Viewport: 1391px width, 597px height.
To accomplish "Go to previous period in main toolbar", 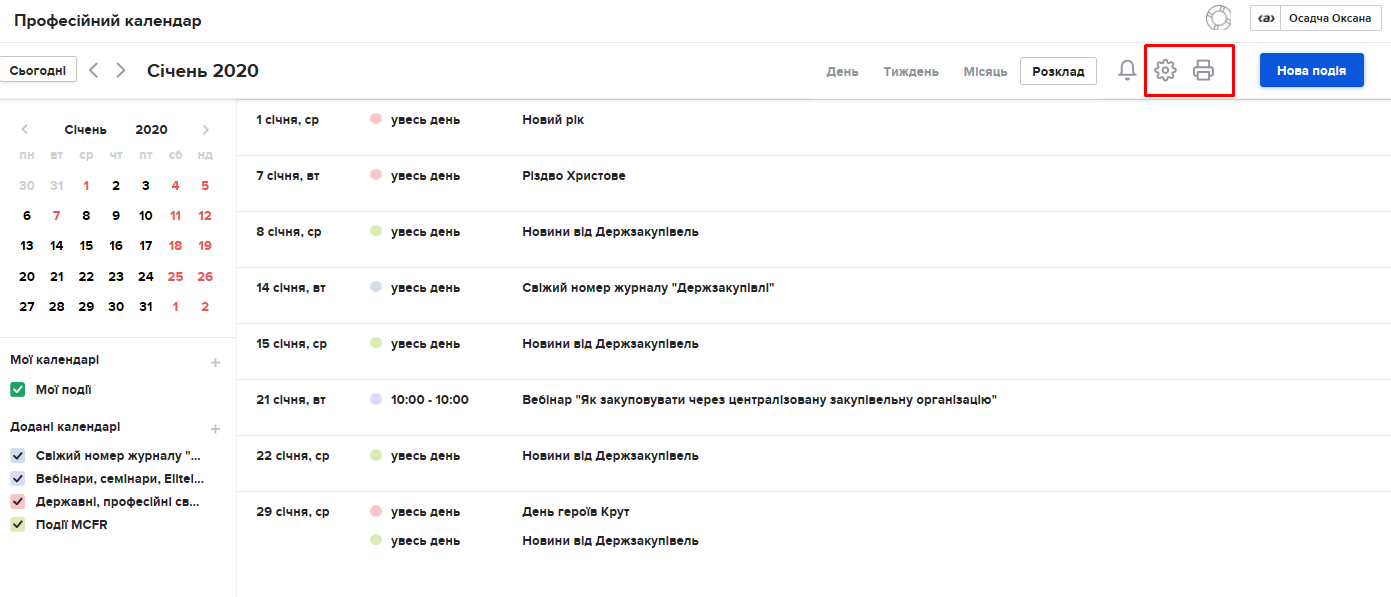I will click(x=94, y=70).
